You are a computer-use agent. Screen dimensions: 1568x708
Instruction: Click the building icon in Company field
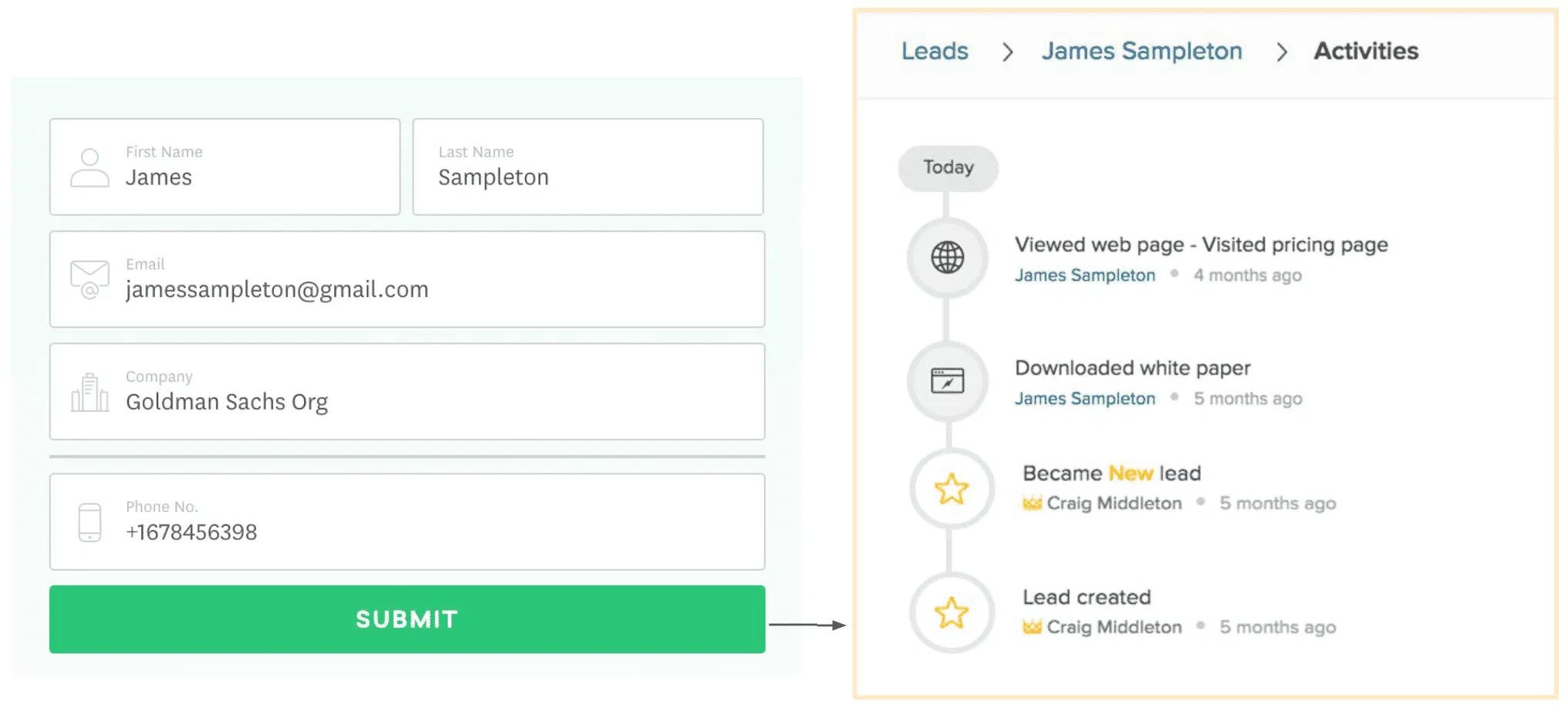[x=90, y=392]
